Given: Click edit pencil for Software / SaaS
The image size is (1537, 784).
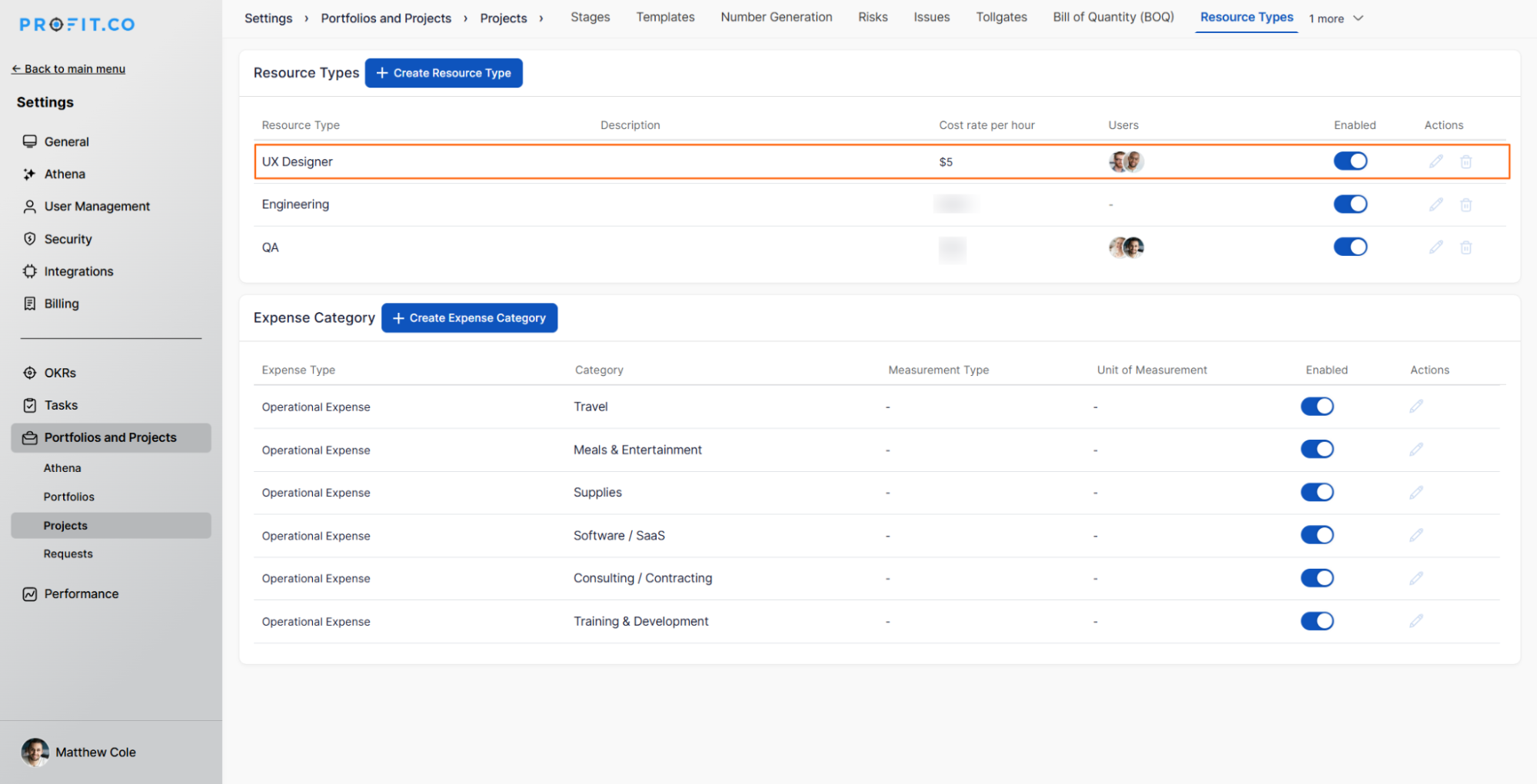Looking at the screenshot, I should [x=1416, y=536].
